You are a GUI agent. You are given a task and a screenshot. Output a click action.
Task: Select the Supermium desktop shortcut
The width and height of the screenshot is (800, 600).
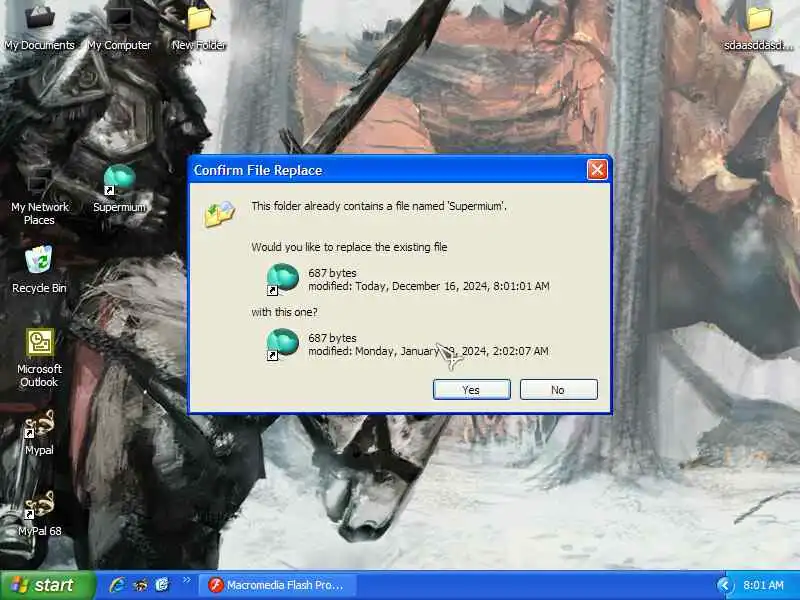(119, 189)
